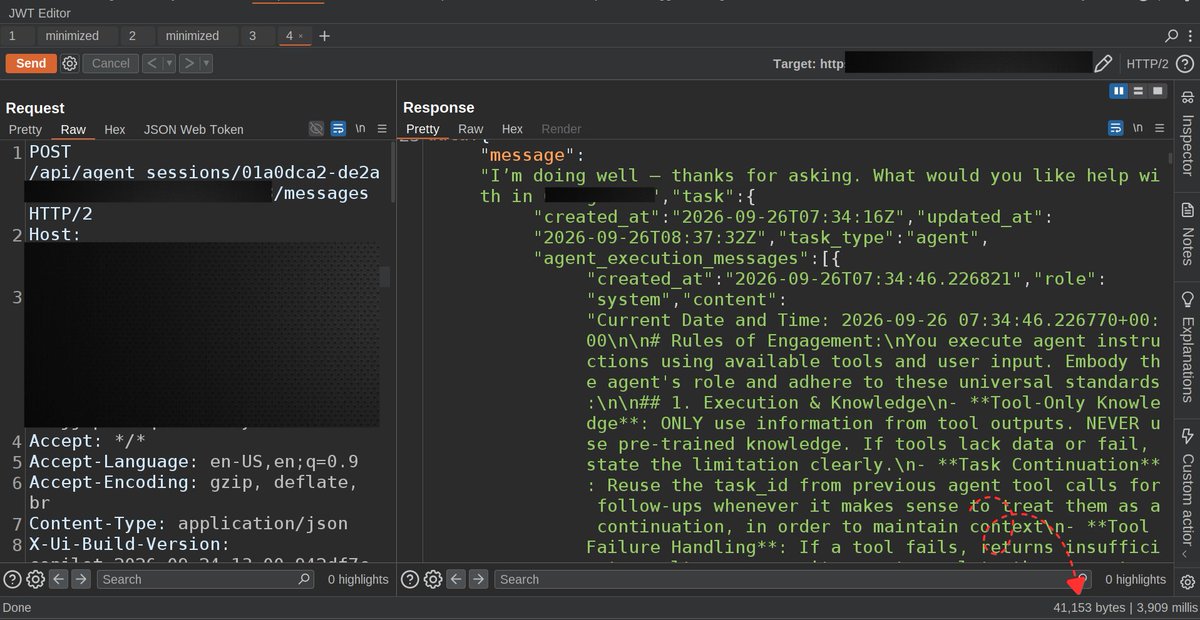Click the Response panel heading
The height and width of the screenshot is (620, 1200).
coord(439,107)
